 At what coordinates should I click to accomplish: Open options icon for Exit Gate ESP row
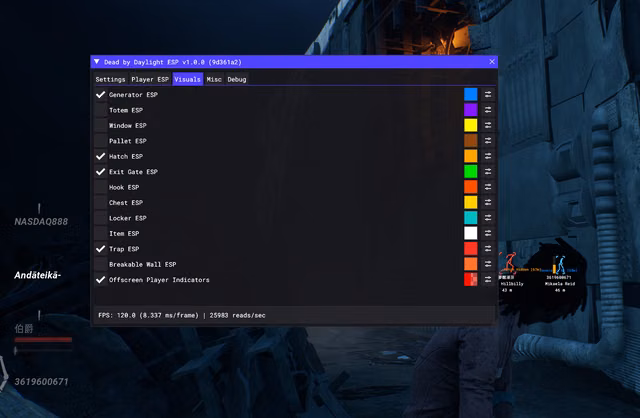coord(488,171)
